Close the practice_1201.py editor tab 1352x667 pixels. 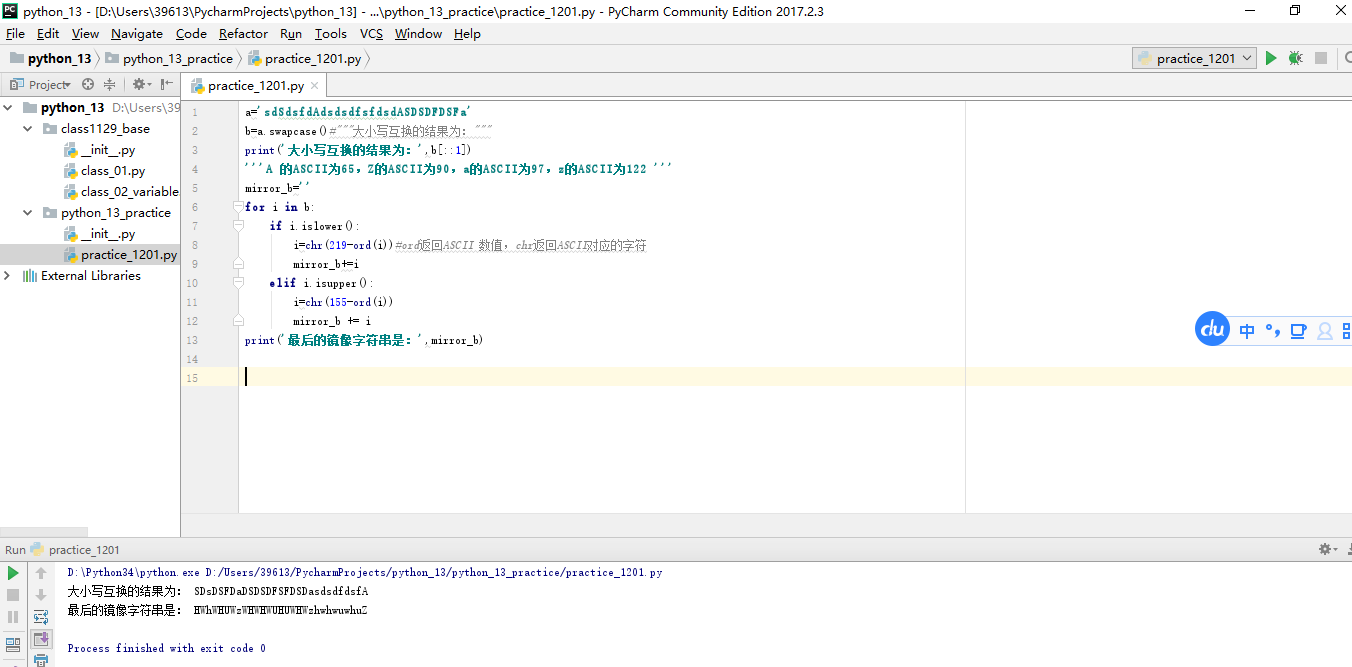coord(314,86)
